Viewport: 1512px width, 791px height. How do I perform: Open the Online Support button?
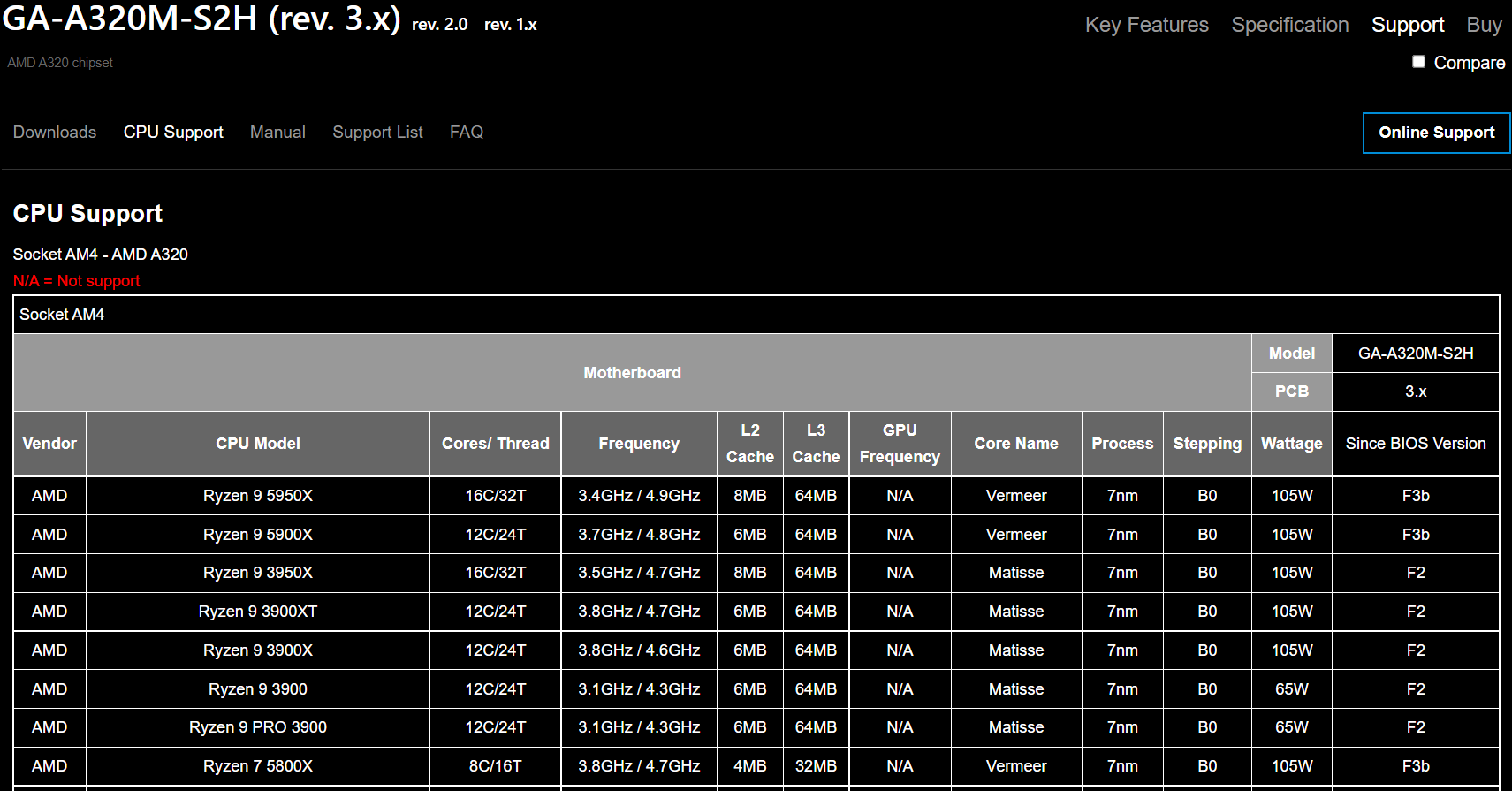point(1436,133)
